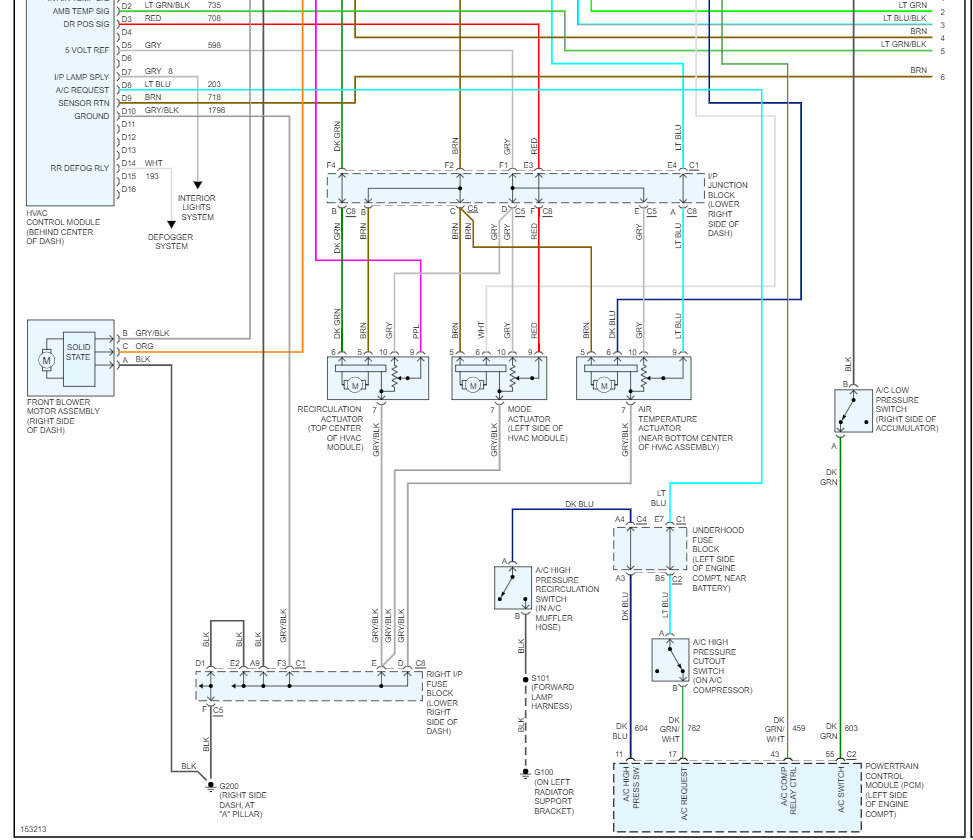This screenshot has width=973, height=840.
Task: Click the blower motor M symbol
Action: pyautogui.click(x=47, y=360)
